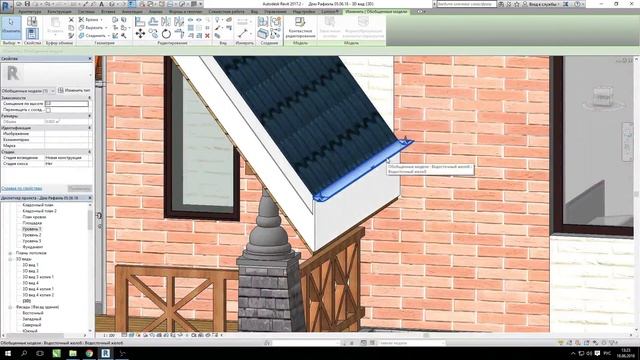Select Mirror – Draw Axis tool
The height and width of the screenshot is (360, 640).
(179, 22)
